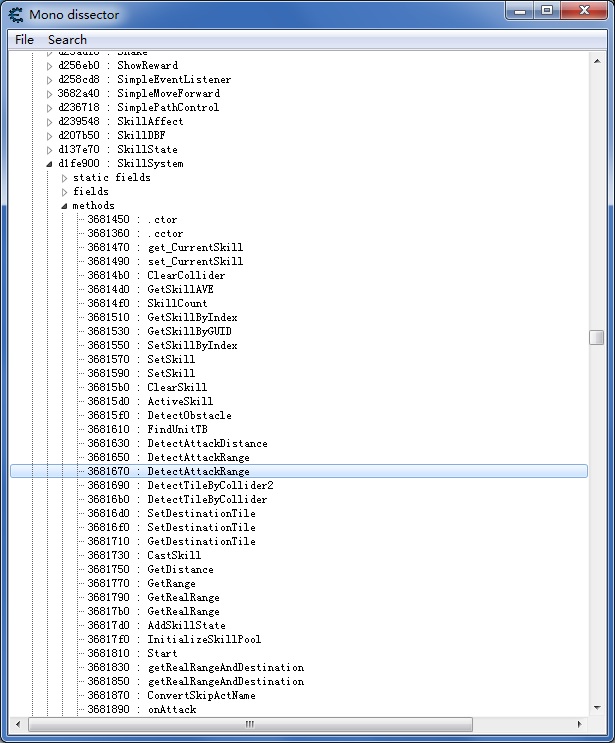Screen dimensions: 615x743
Task: Click the vertical scrollbar up arrow
Action: coord(596,56)
